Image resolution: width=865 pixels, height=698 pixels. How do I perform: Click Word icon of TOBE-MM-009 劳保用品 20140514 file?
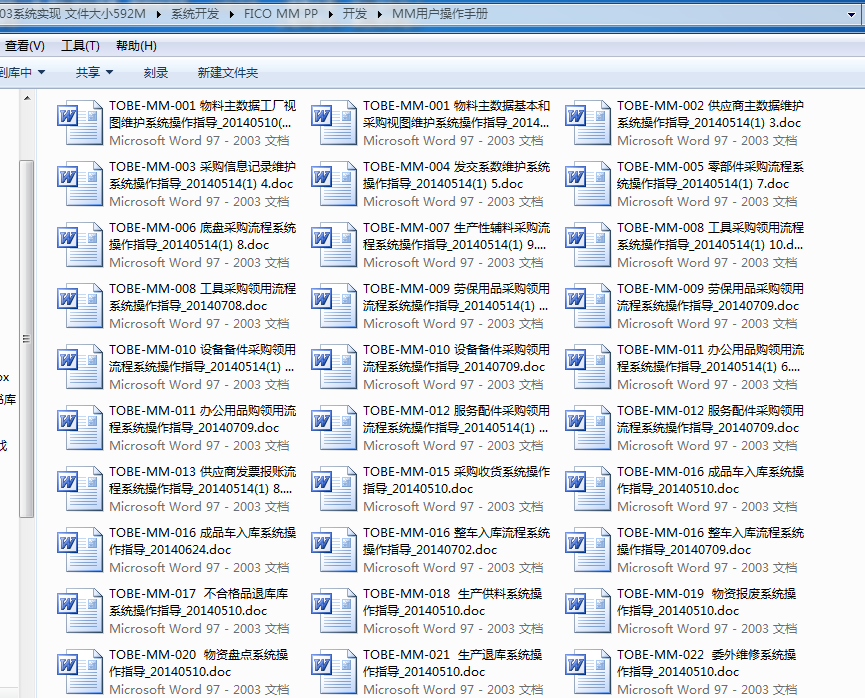334,305
